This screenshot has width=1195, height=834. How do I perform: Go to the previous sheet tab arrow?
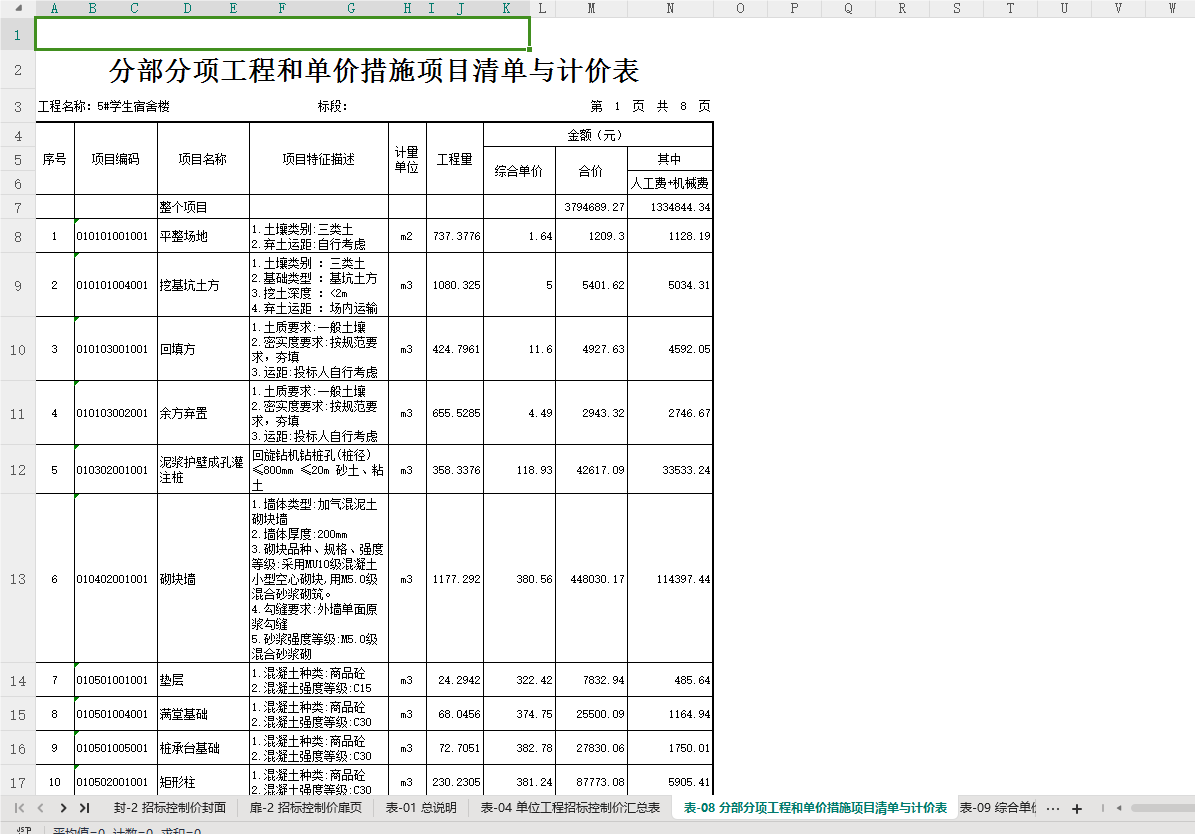point(40,808)
